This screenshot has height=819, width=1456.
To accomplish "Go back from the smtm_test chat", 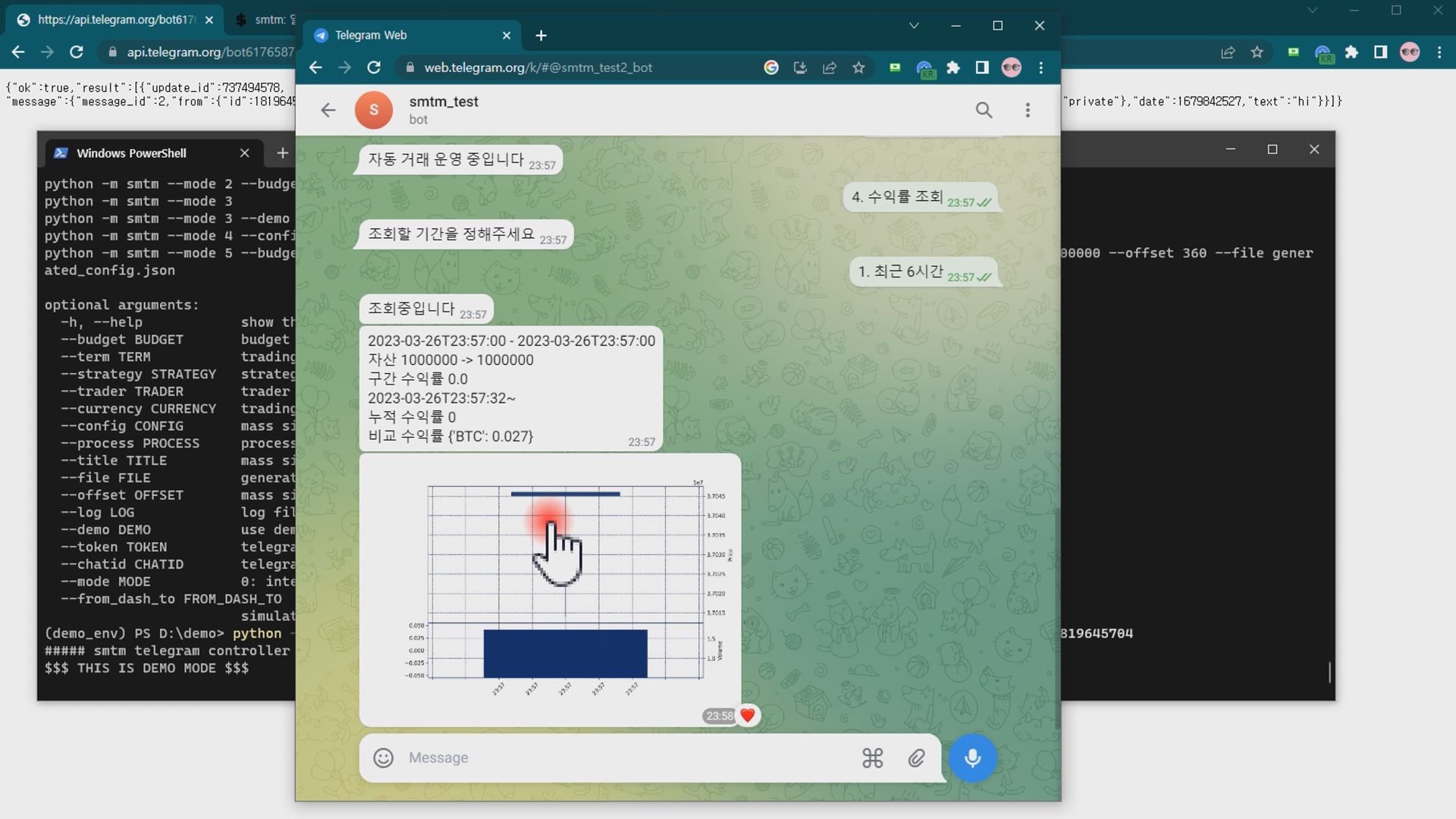I will 328,111.
